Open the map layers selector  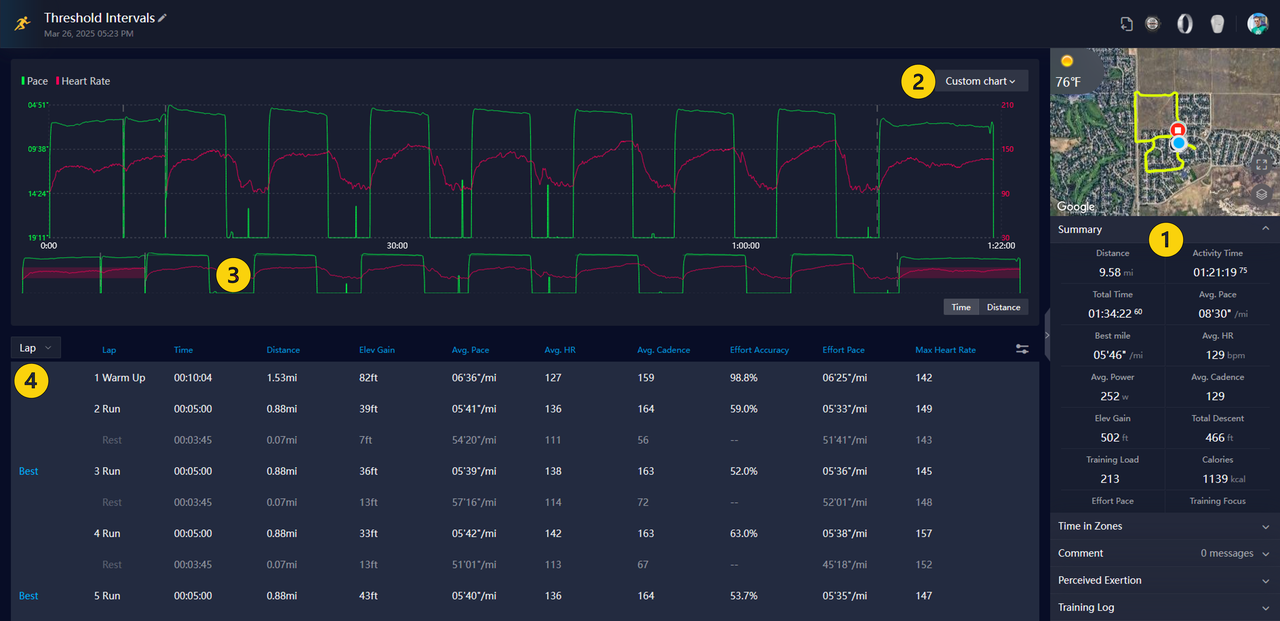(1262, 194)
